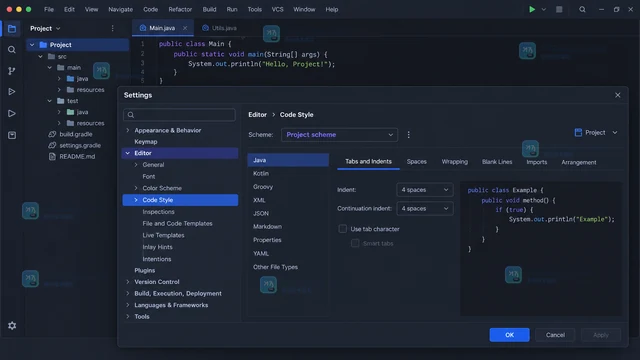Open the Refactor menu
The height and width of the screenshot is (360, 640).
pos(180,9)
